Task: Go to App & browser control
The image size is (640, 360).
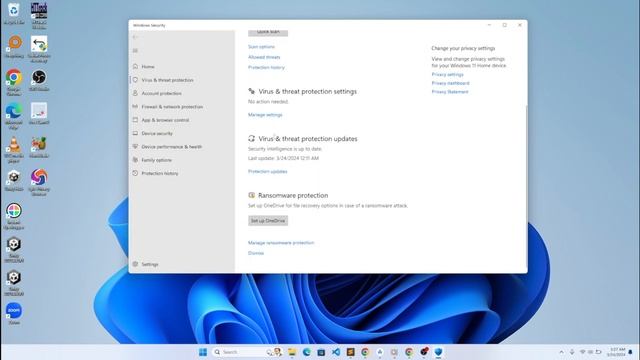Action: [x=165, y=120]
